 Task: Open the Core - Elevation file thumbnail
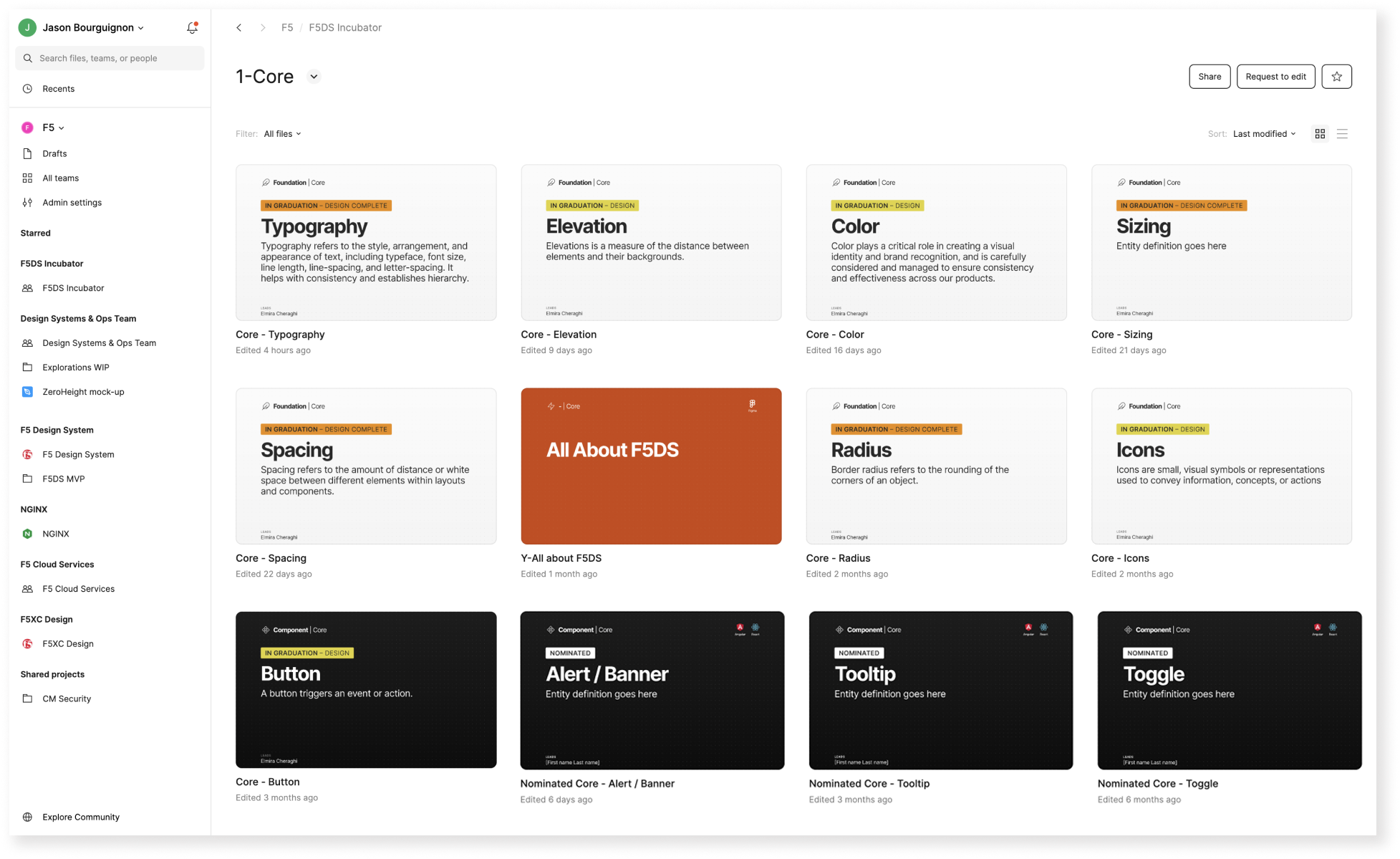point(651,242)
